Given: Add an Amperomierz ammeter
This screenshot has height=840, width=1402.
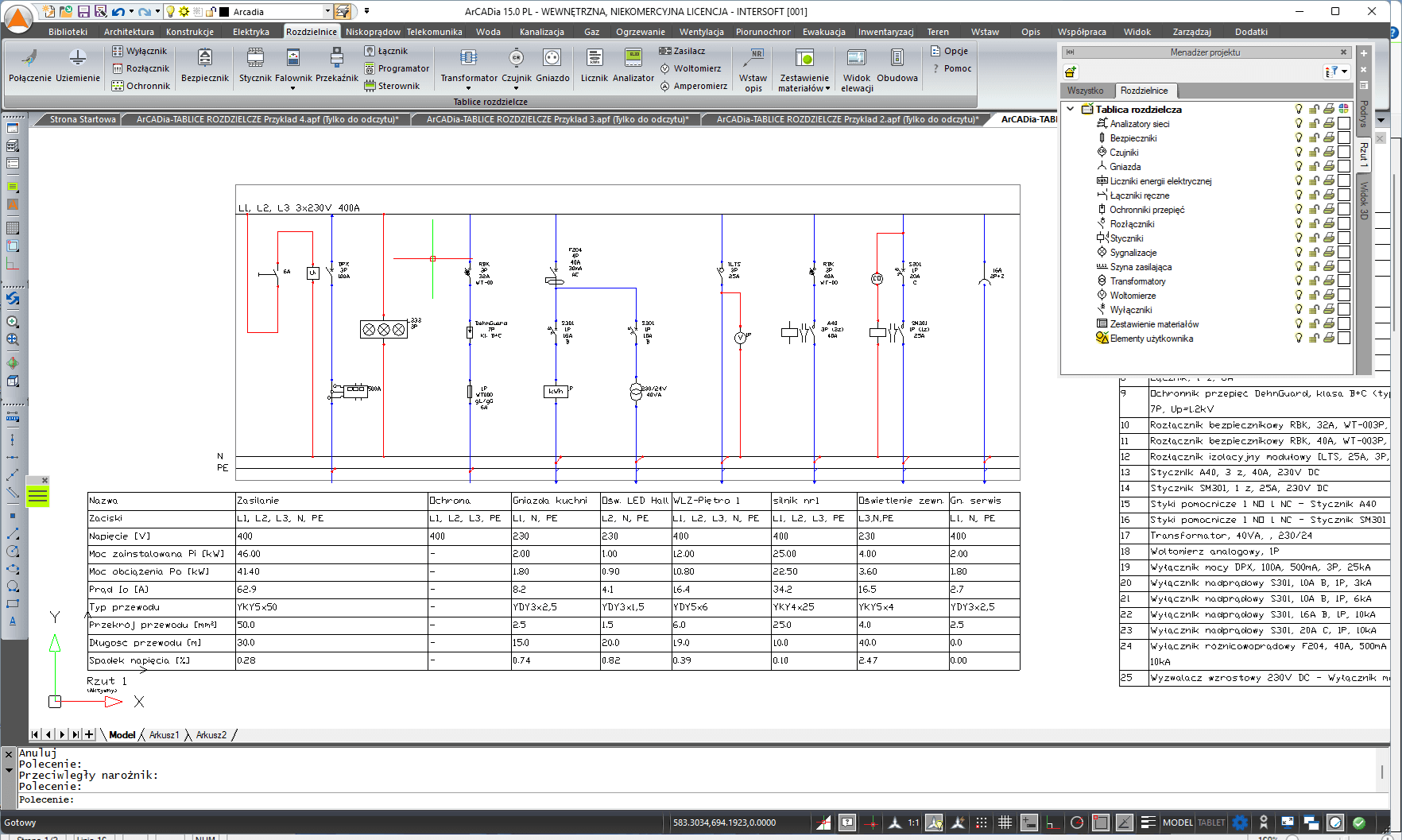Looking at the screenshot, I should (693, 86).
